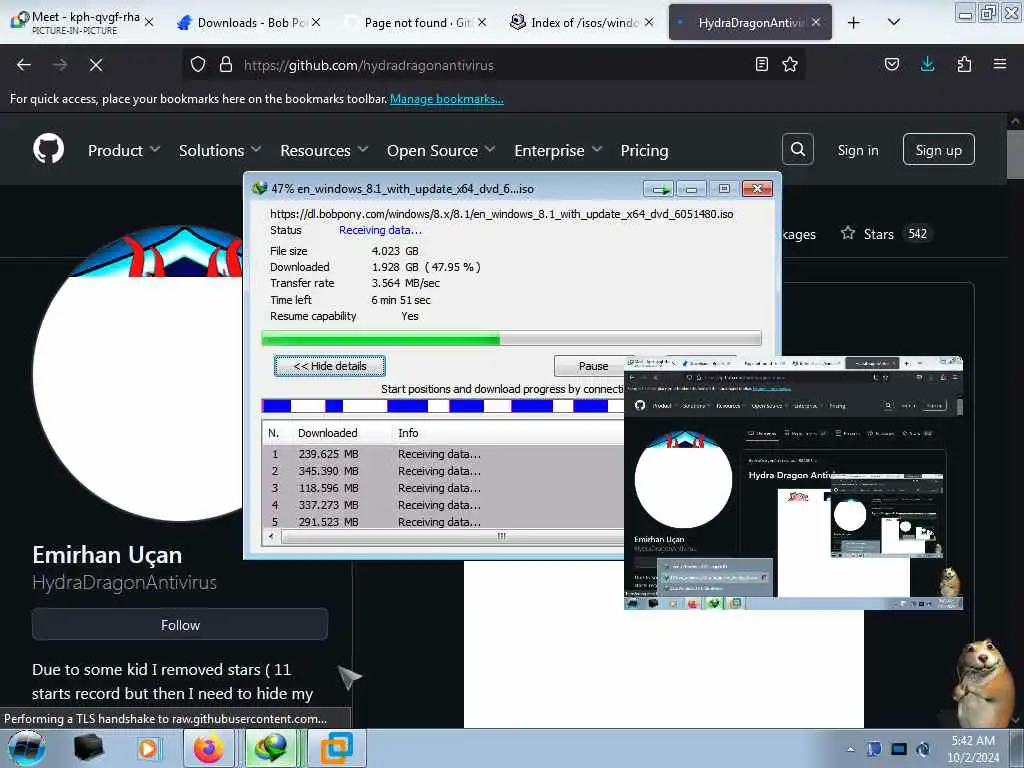This screenshot has height=768, width=1024.
Task: Switch to Firefox on the taskbar
Action: (208, 748)
